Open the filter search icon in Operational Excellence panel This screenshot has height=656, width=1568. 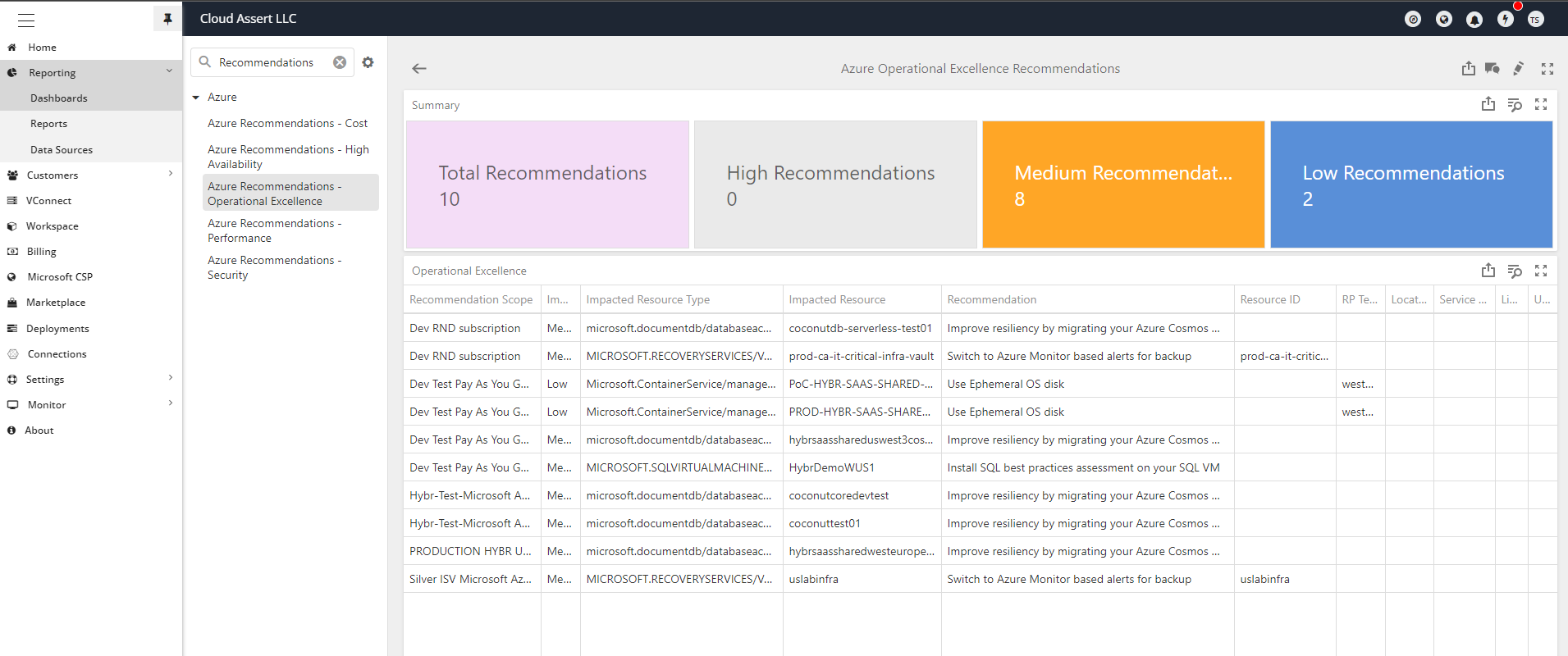[x=1515, y=271]
